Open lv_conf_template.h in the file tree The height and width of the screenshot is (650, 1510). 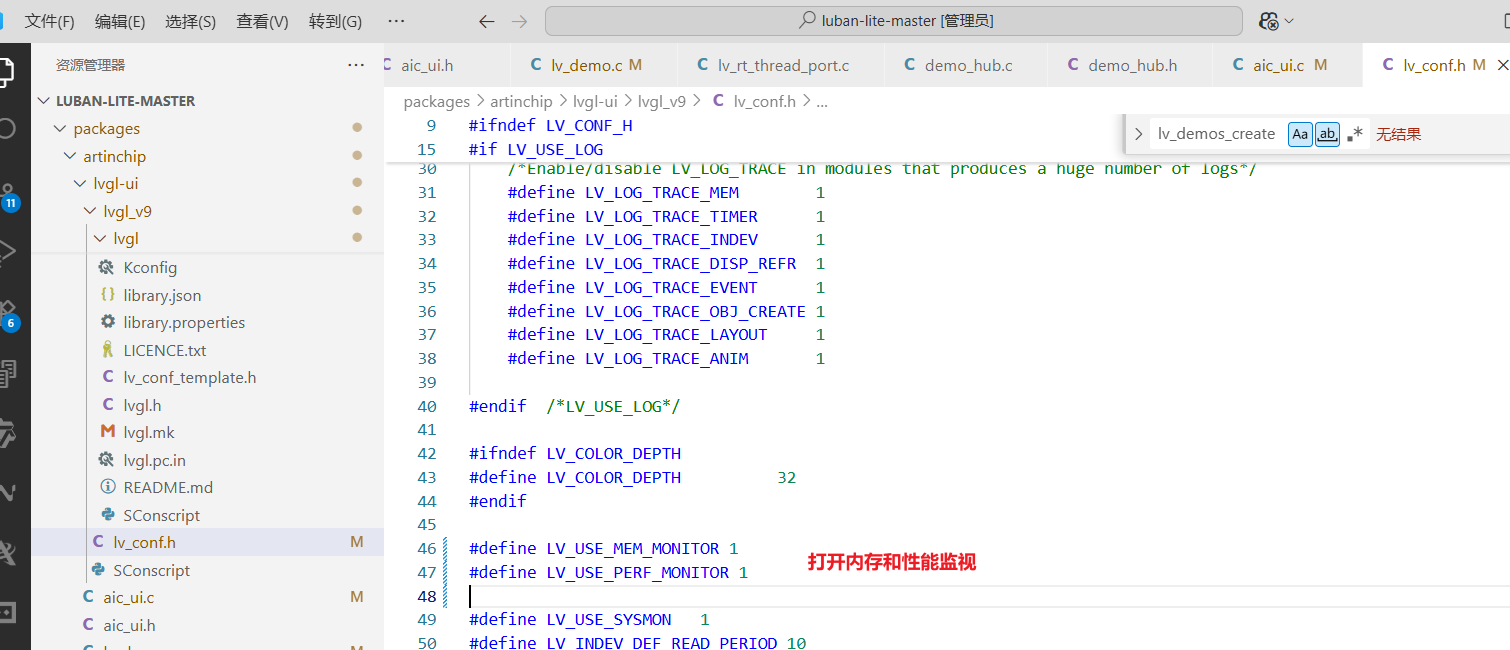pos(190,377)
